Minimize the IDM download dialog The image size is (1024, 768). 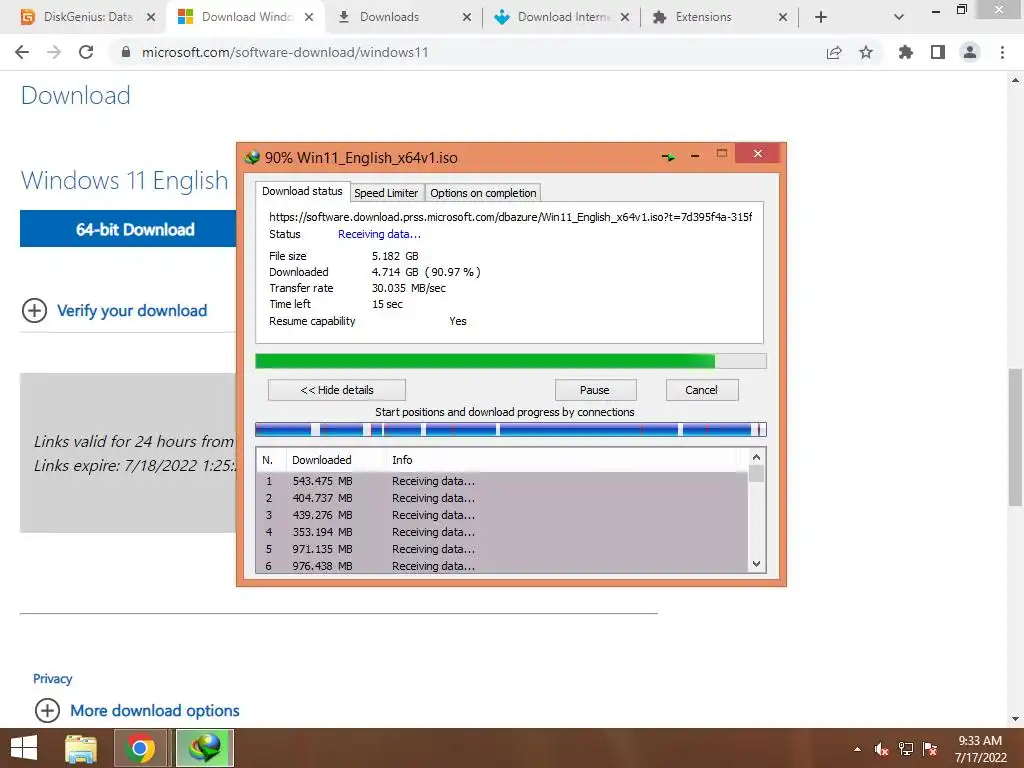pyautogui.click(x=695, y=156)
